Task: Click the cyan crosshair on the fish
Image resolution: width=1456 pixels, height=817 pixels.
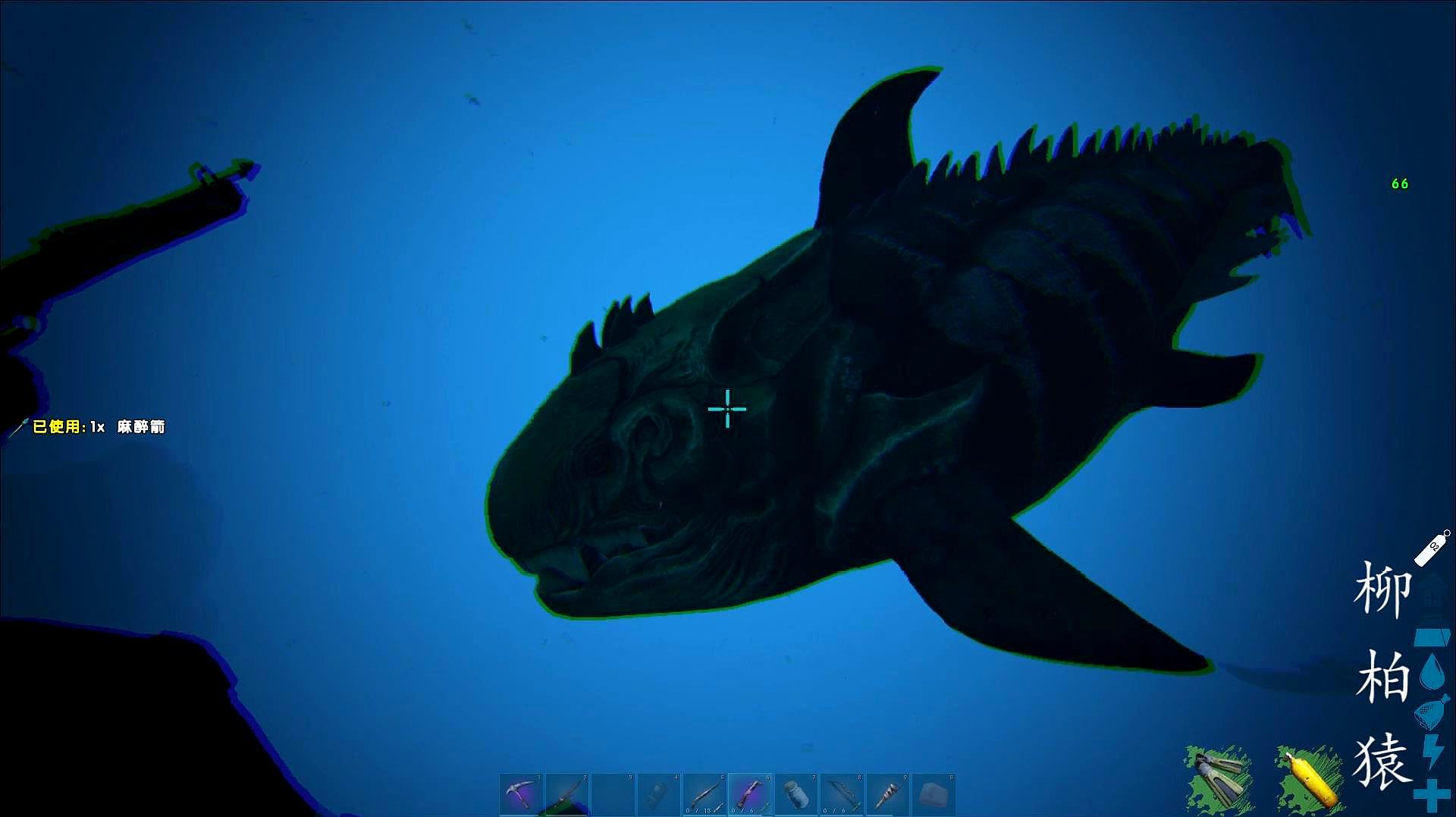Action: click(x=727, y=409)
